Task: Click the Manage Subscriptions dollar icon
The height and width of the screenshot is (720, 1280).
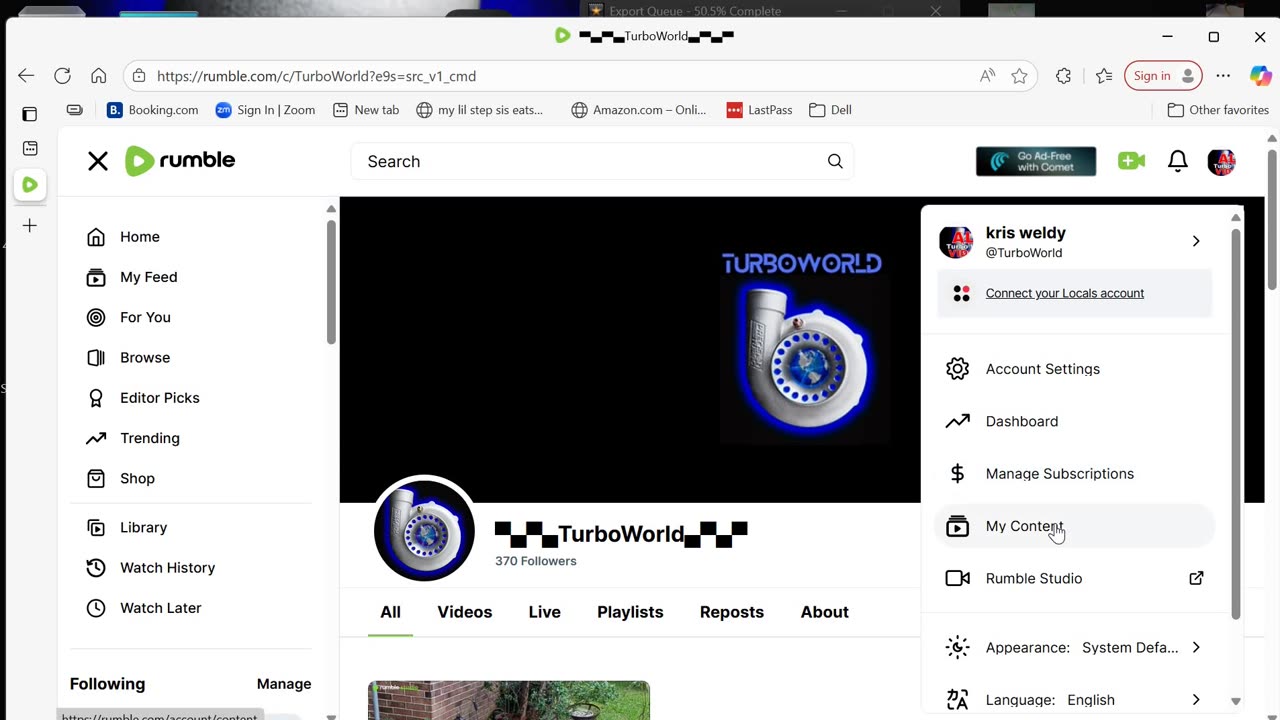Action: 958,474
